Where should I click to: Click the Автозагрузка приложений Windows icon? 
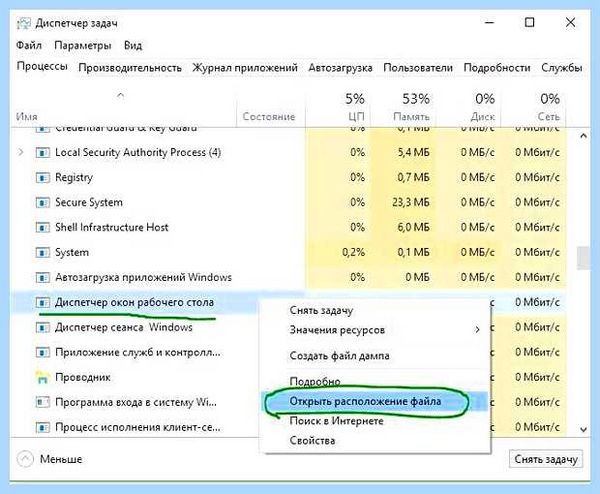[42, 277]
